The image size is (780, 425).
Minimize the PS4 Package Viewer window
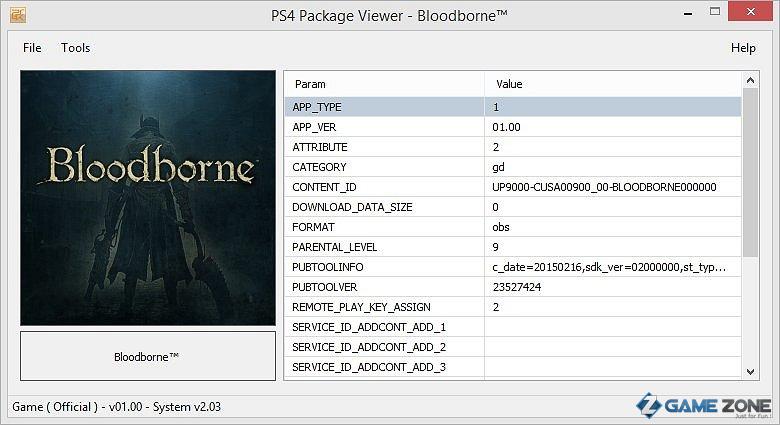pos(688,13)
